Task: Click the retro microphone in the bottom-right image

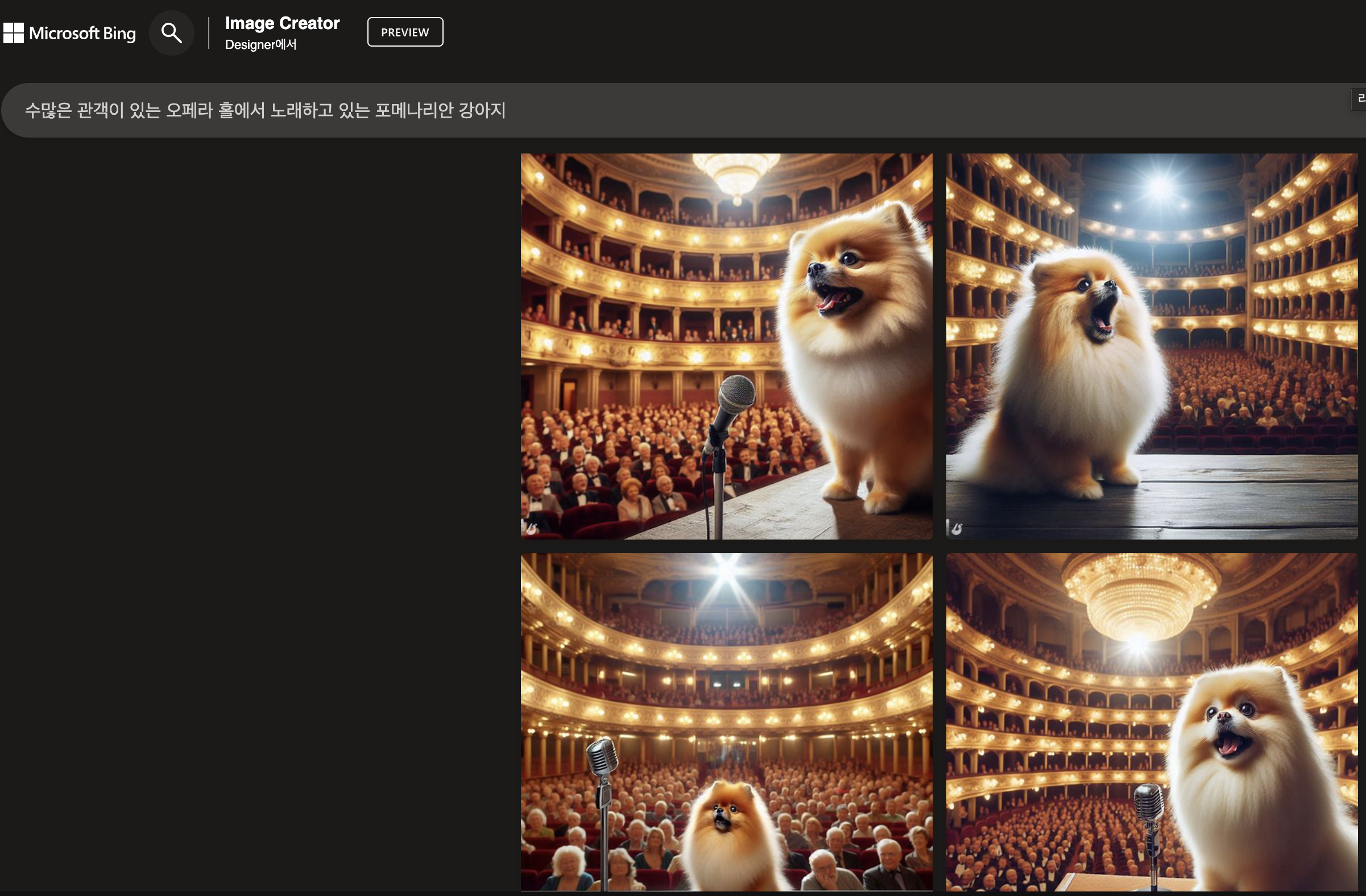Action: [x=1148, y=802]
